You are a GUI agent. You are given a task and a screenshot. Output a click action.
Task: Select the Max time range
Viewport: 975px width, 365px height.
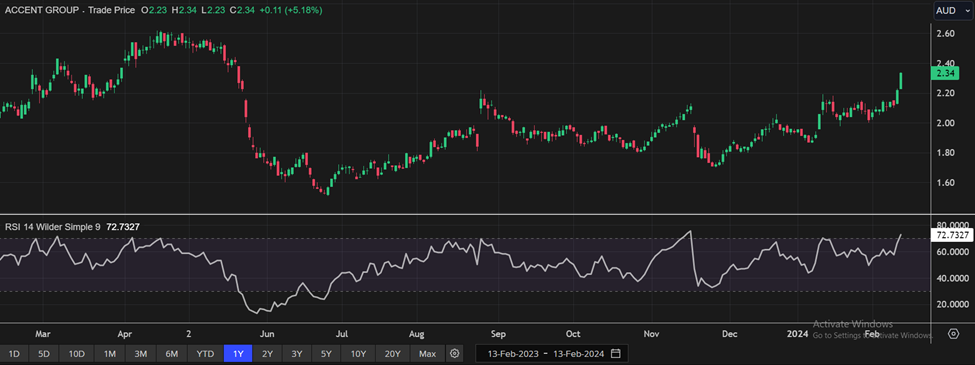427,354
